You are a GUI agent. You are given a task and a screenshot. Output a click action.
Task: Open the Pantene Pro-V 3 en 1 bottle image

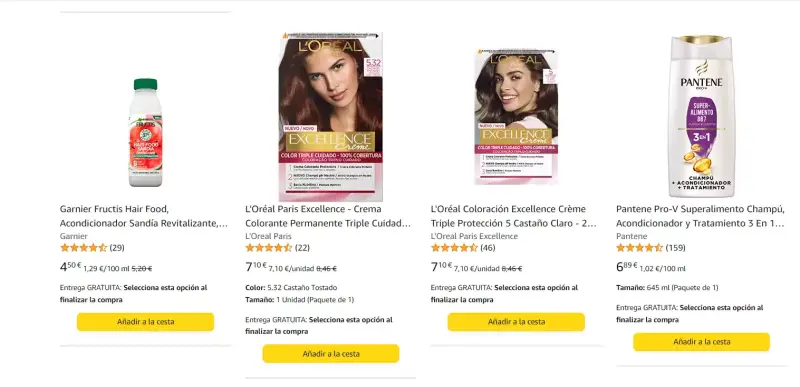coord(701,116)
